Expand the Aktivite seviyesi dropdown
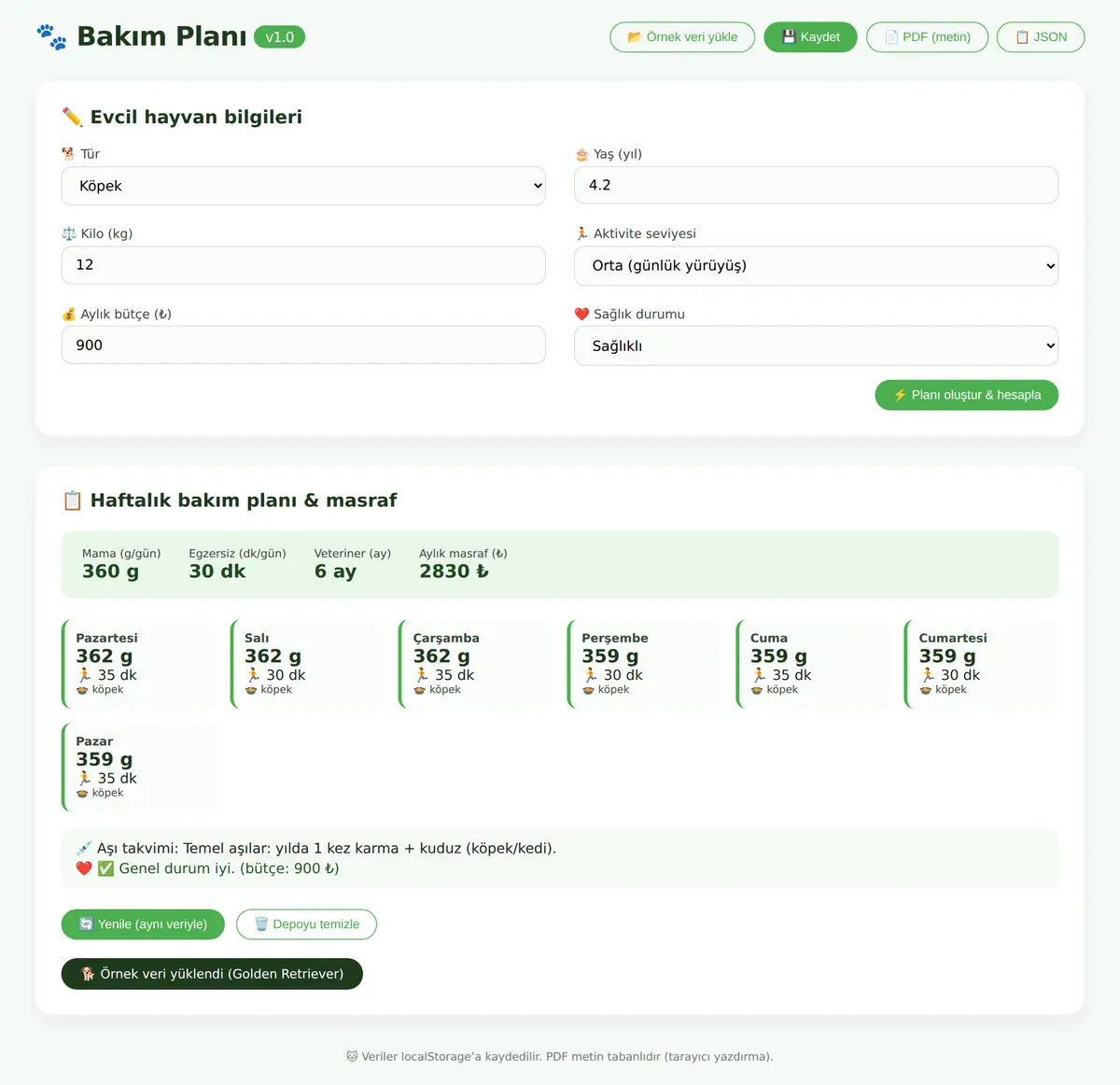This screenshot has width=1120, height=1085. tap(816, 266)
